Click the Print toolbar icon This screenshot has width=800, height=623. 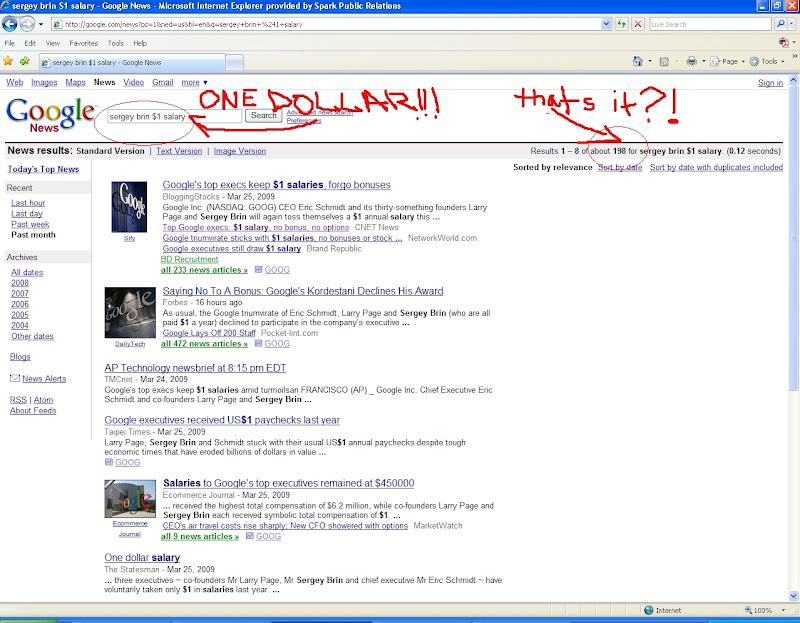pos(691,61)
